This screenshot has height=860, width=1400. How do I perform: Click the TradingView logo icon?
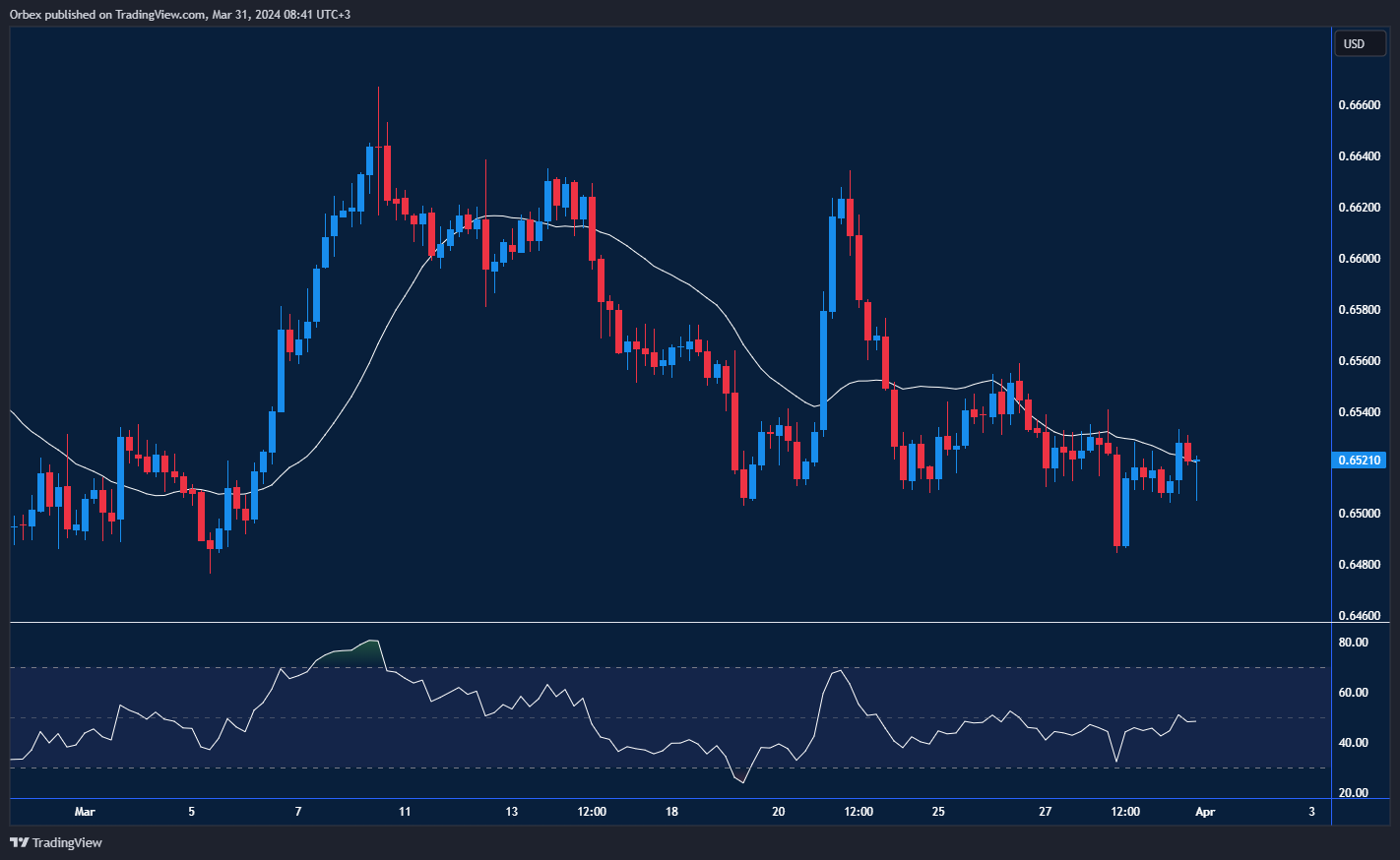[18, 842]
